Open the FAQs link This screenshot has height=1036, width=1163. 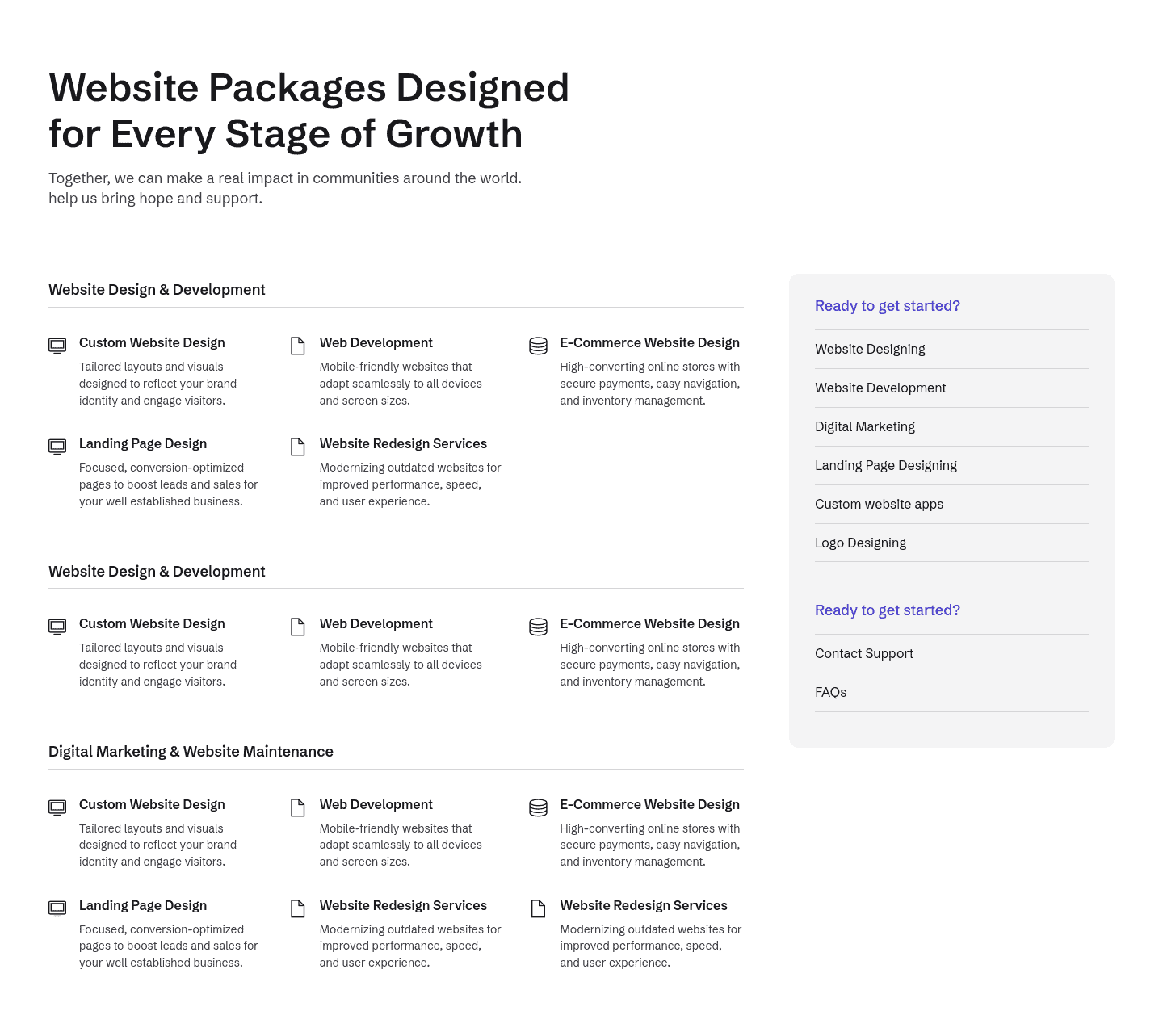831,692
